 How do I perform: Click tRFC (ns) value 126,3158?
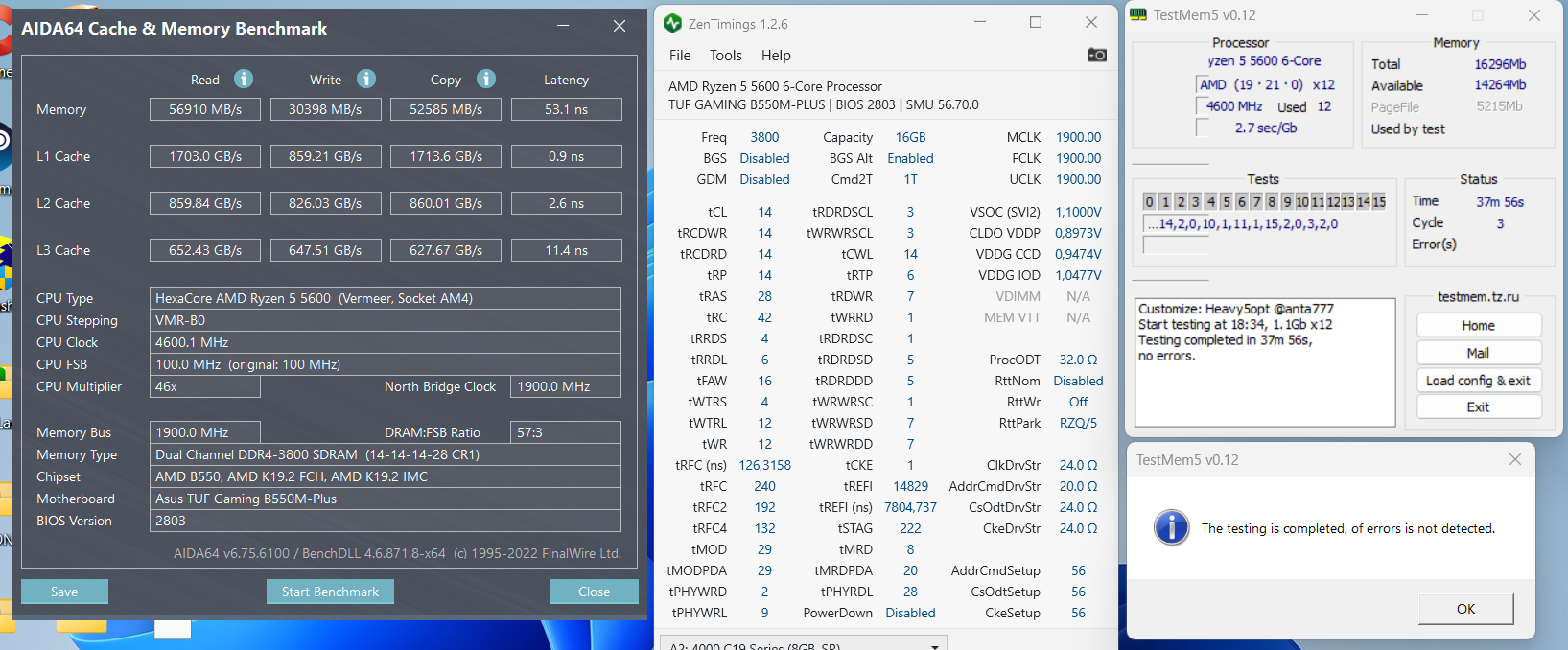coord(764,465)
